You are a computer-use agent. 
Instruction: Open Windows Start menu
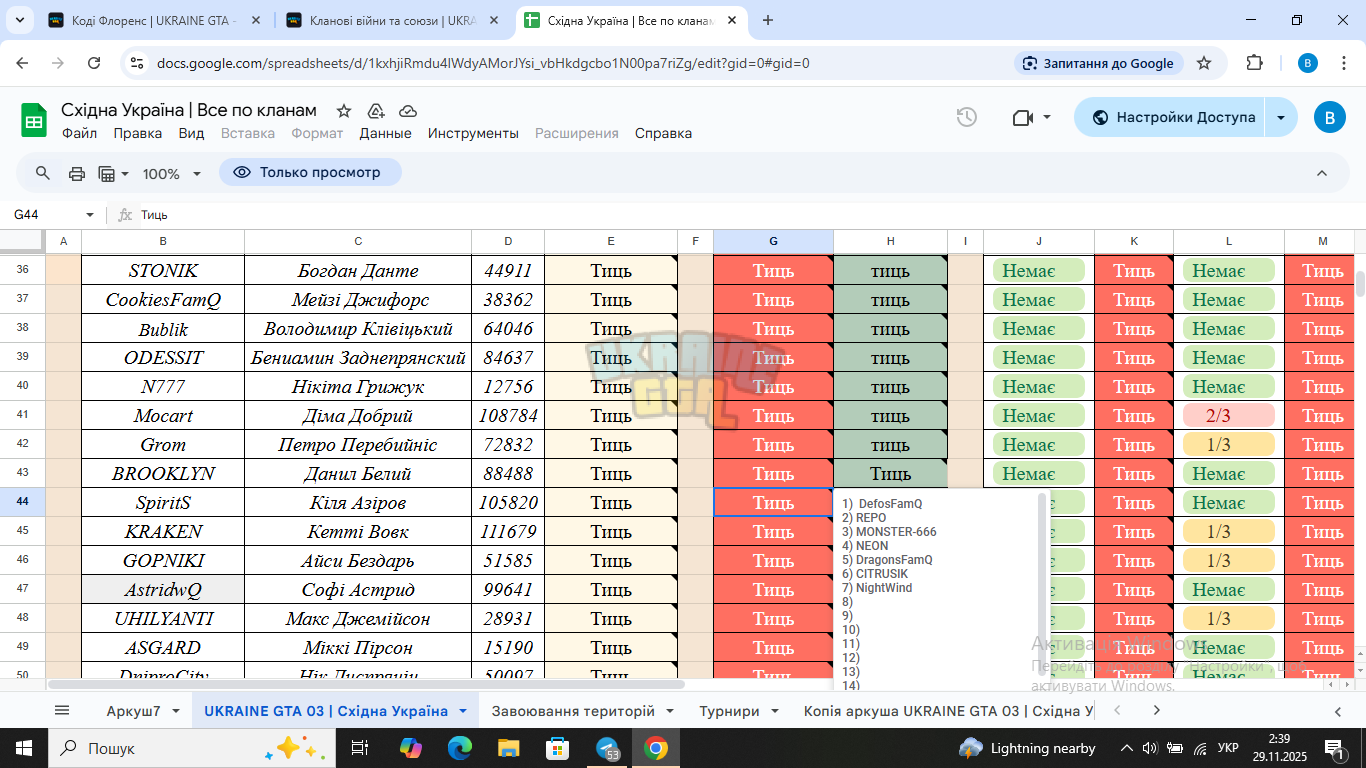pos(24,748)
